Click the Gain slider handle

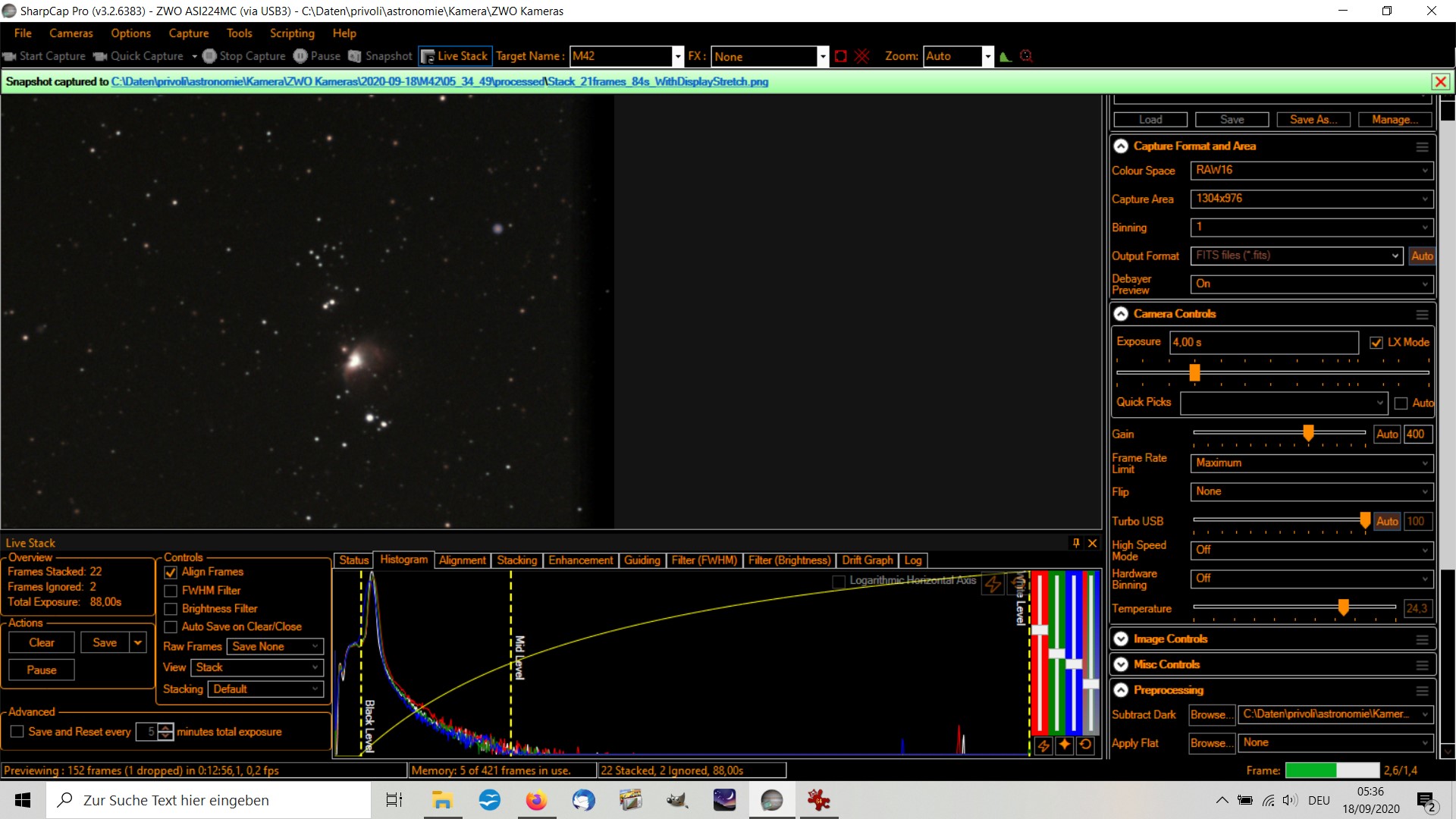(x=1308, y=432)
